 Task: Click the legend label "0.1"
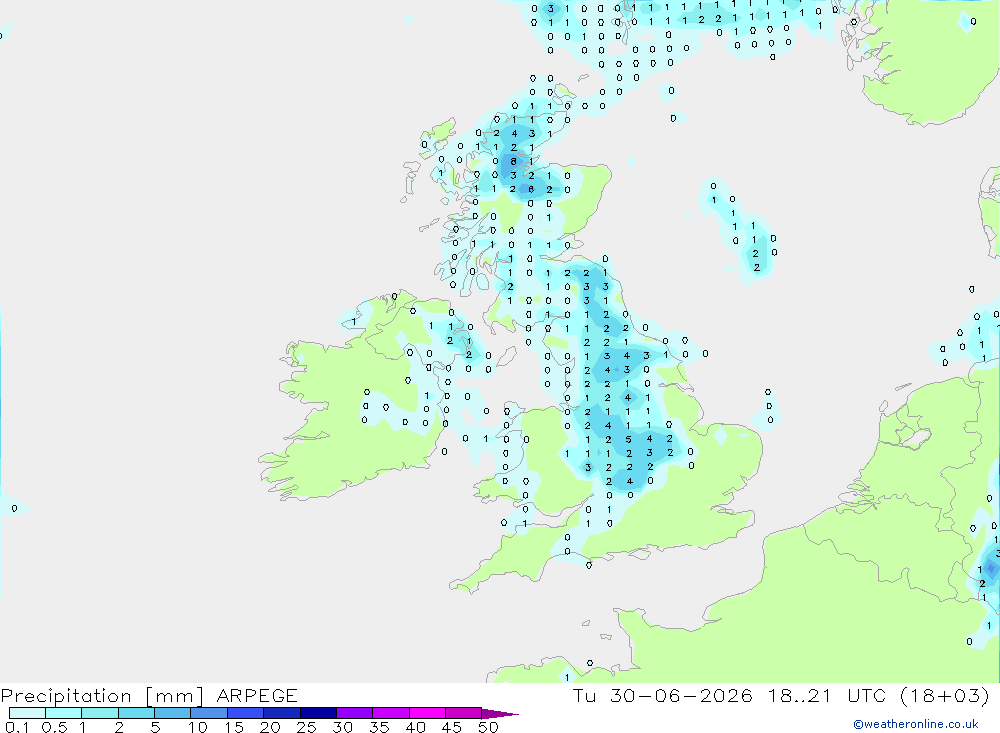coord(17,727)
